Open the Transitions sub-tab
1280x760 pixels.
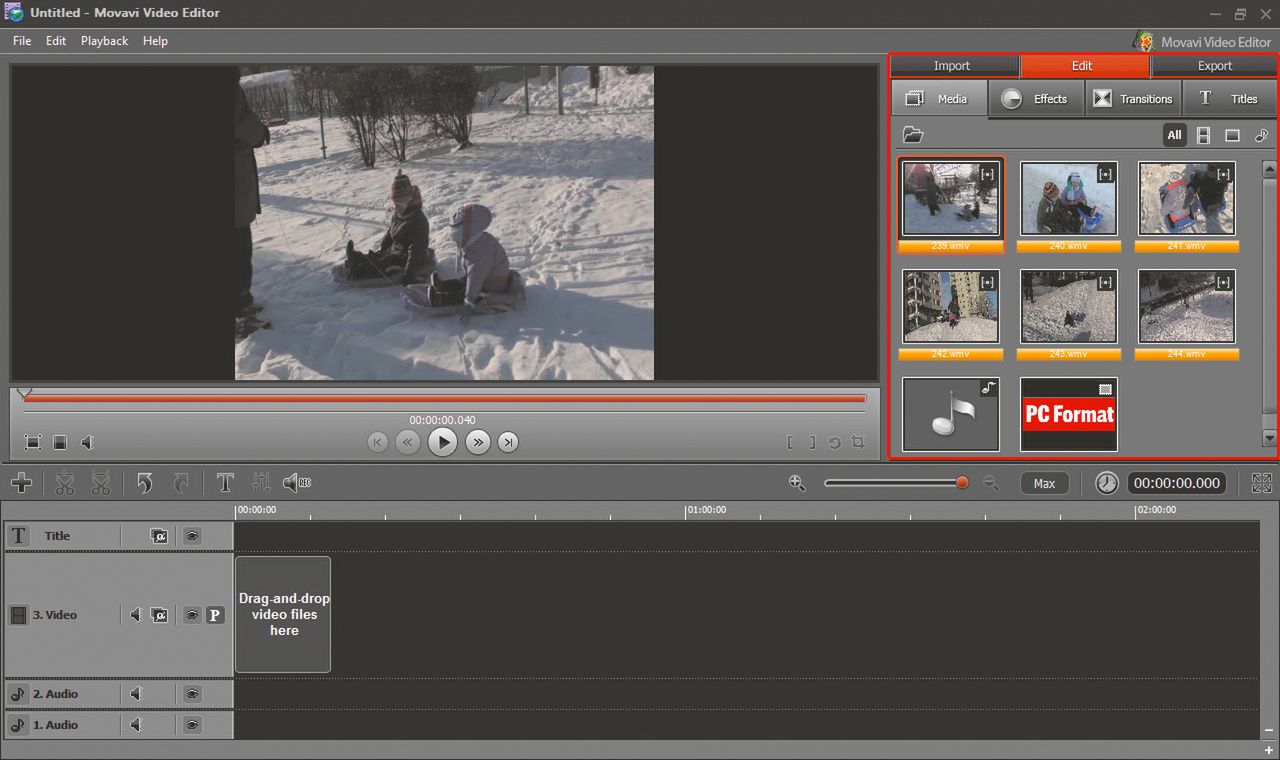coord(1133,99)
